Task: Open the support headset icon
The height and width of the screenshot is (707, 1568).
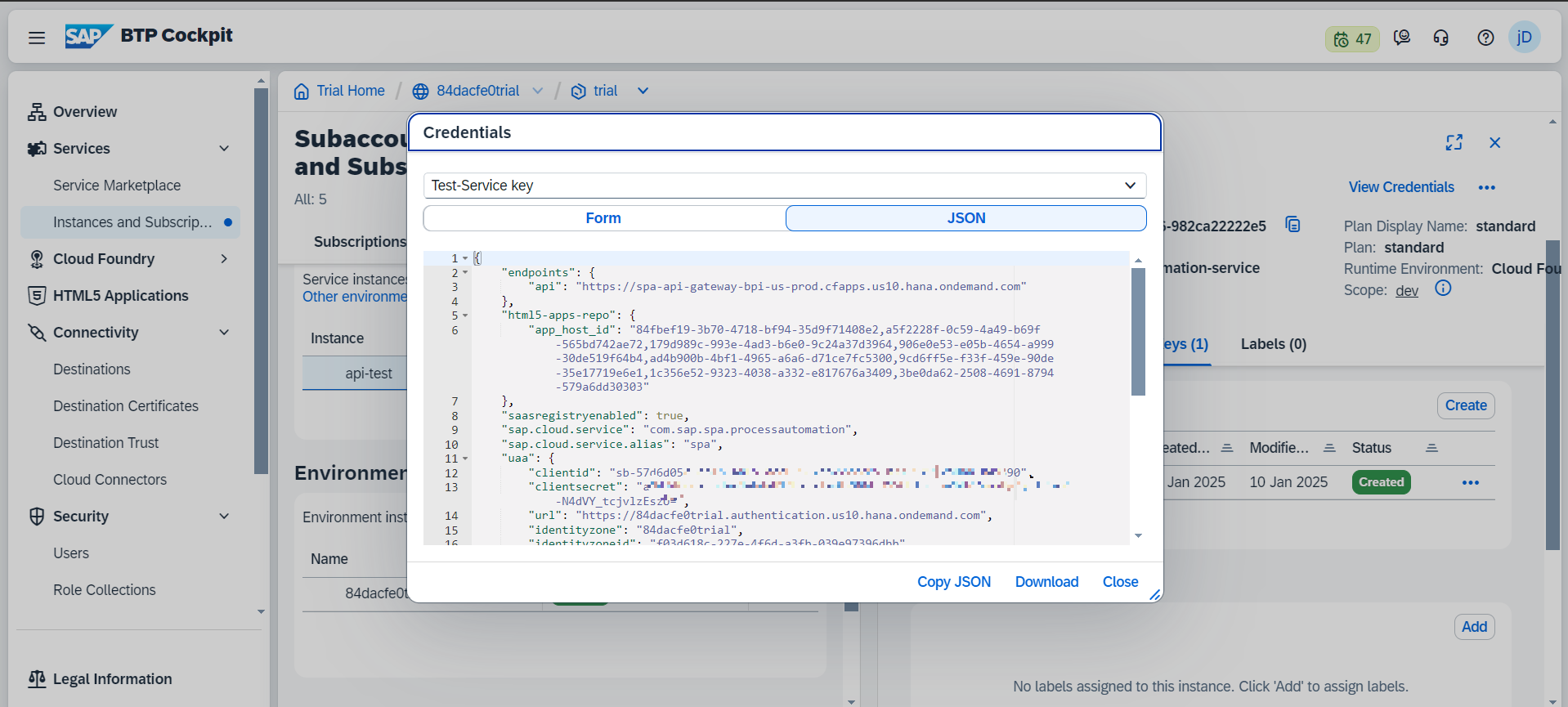Action: 1441,38
